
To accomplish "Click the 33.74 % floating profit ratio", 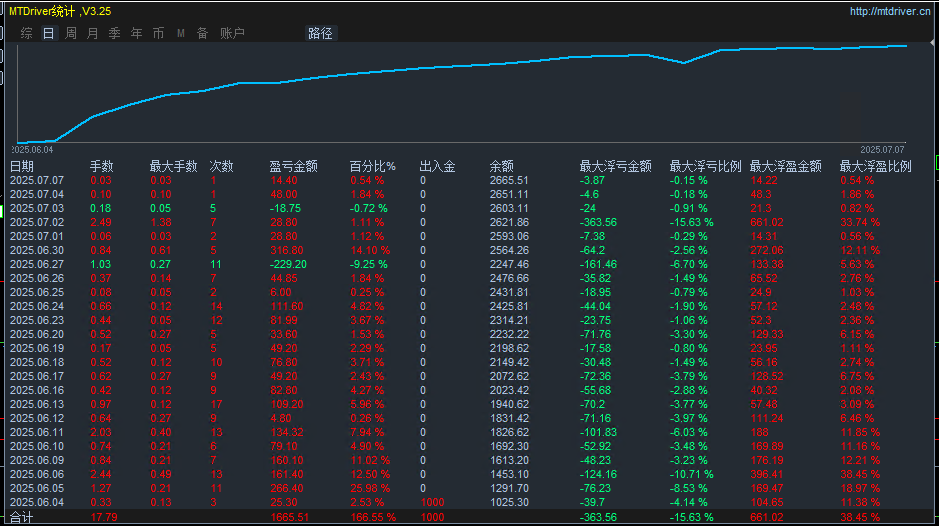I will pos(860,222).
